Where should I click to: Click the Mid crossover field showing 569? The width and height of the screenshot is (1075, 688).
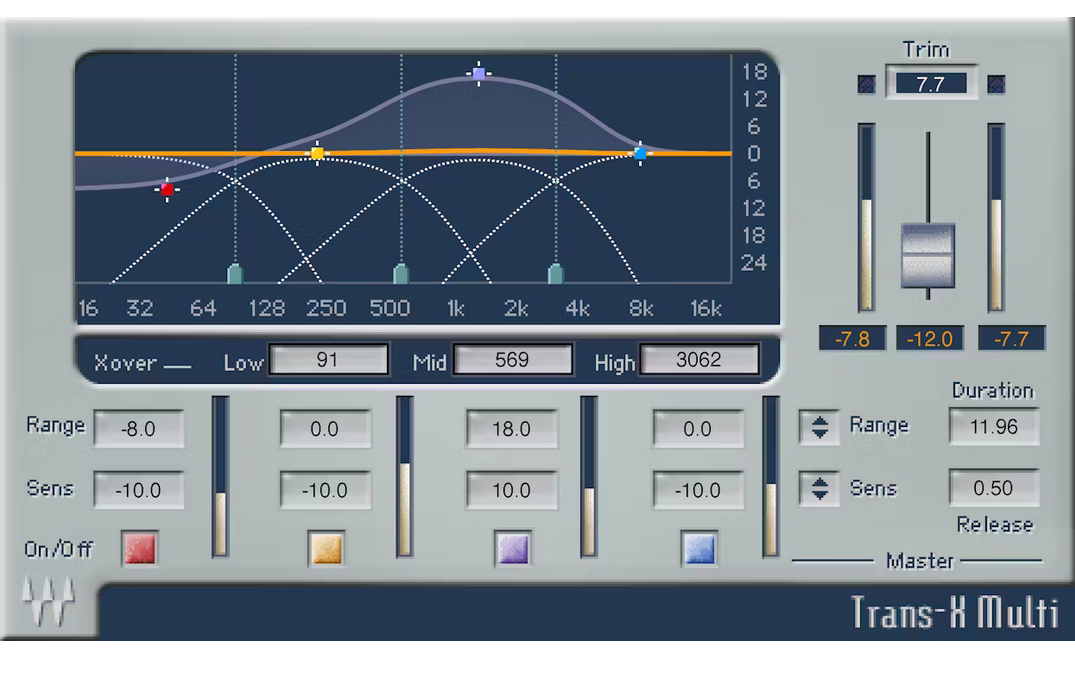click(513, 360)
